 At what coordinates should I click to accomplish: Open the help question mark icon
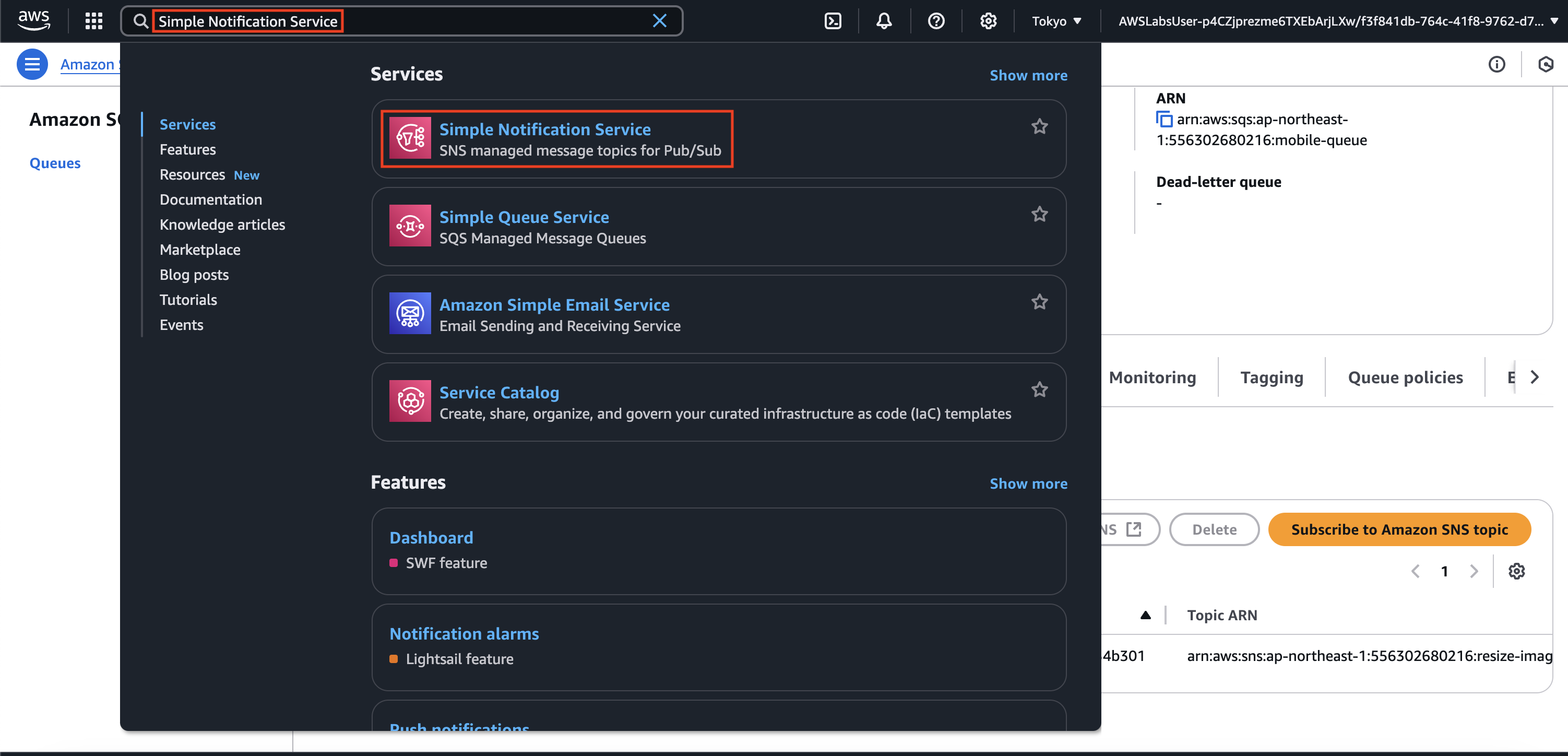tap(935, 21)
